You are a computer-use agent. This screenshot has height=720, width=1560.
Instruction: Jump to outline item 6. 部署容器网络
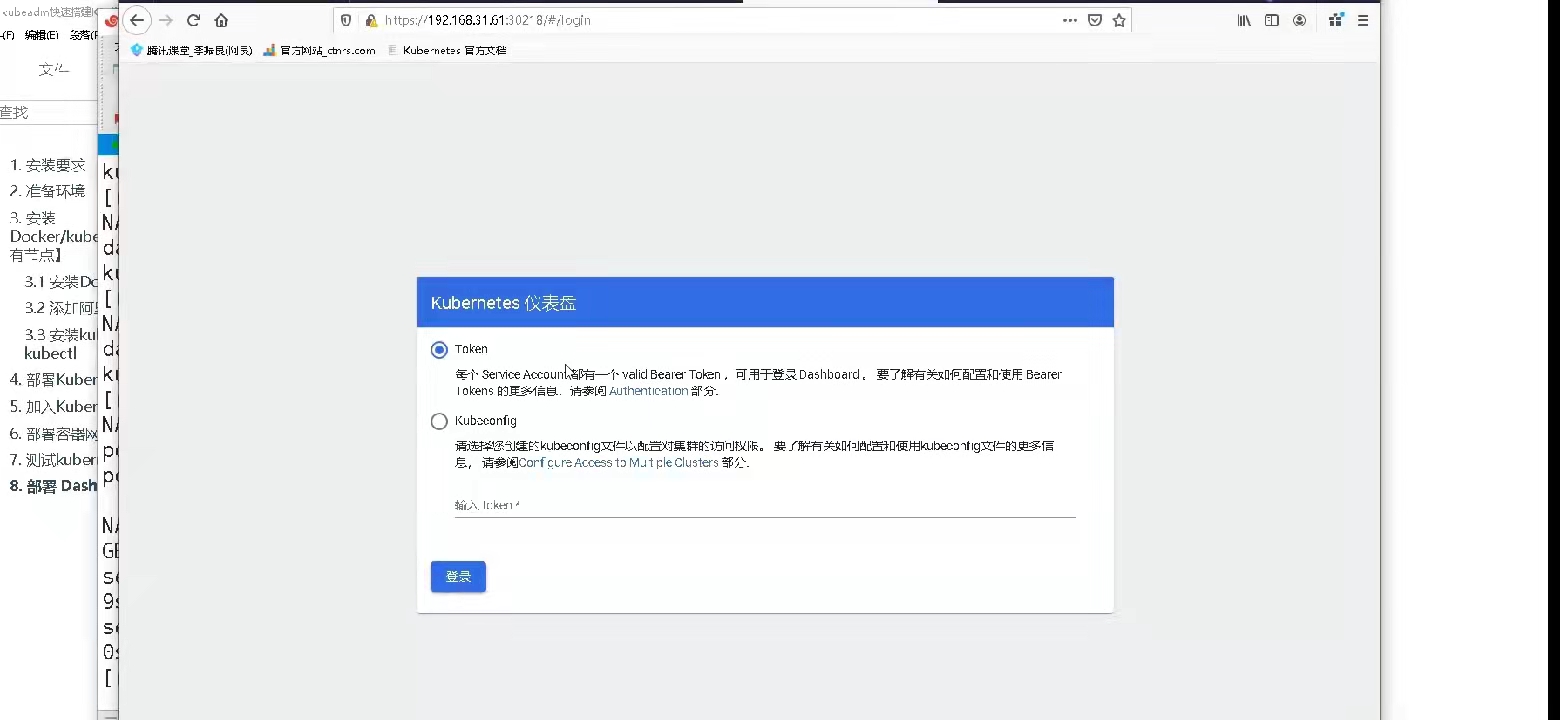tap(54, 434)
